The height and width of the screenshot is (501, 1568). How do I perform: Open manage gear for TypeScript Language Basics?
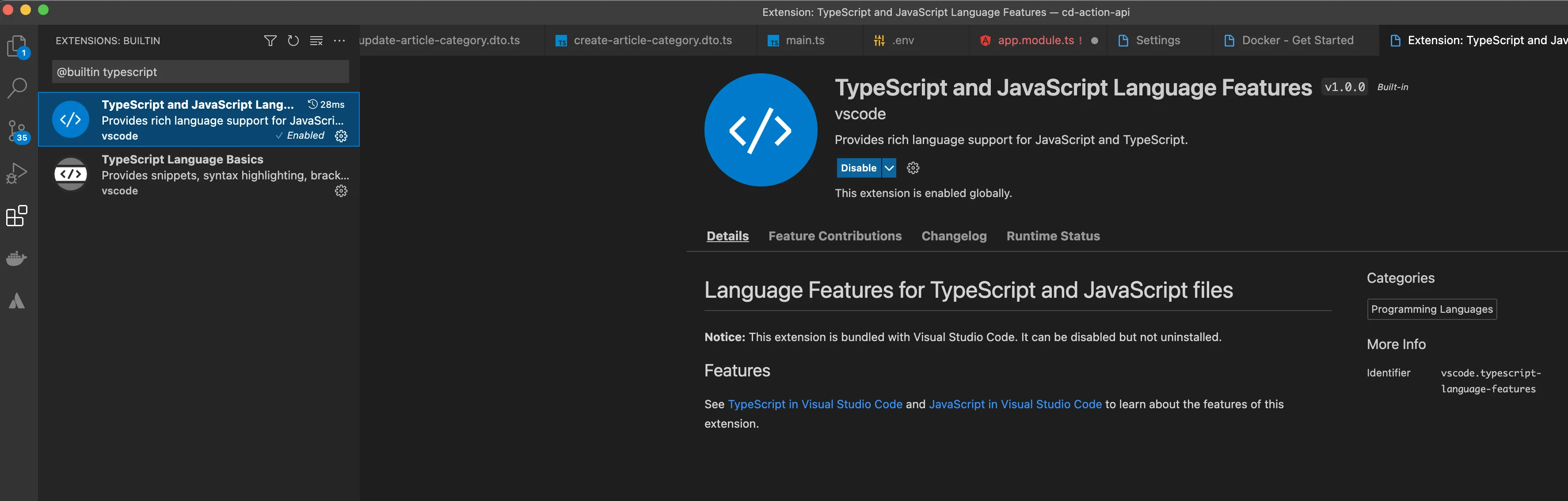coord(341,191)
